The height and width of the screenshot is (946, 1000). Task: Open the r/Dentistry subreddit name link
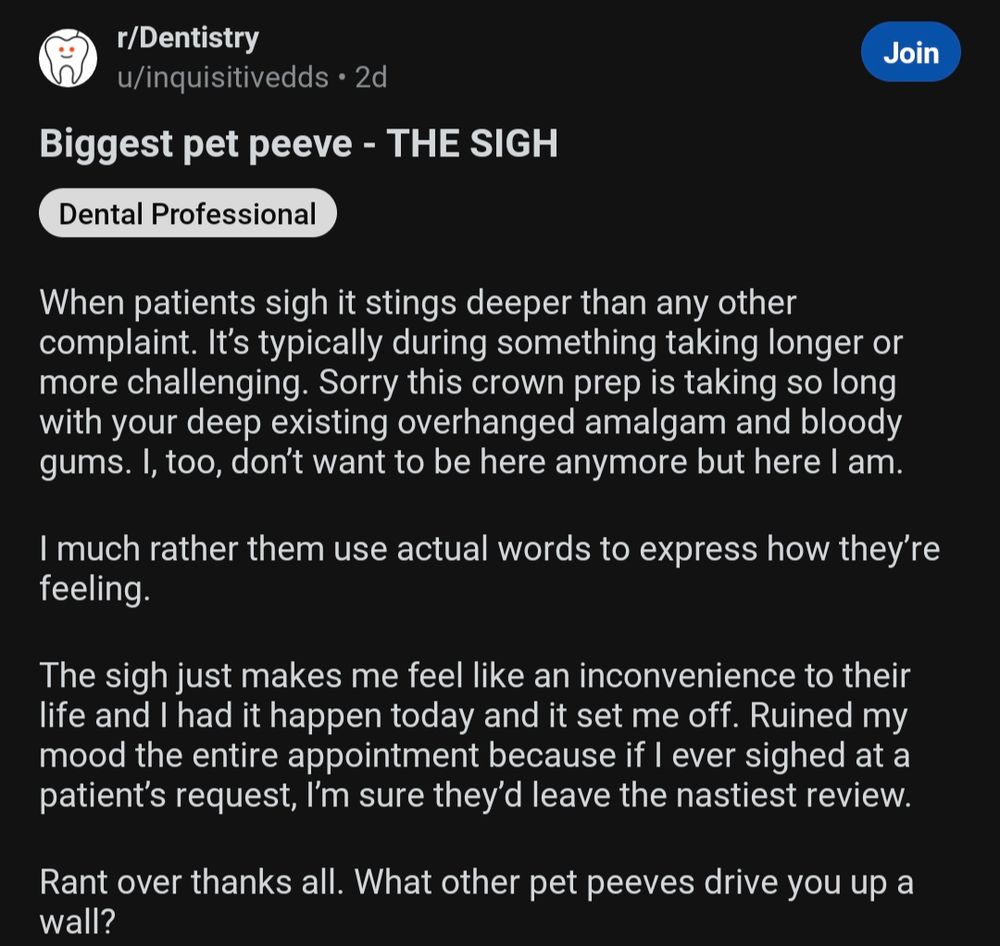(188, 38)
